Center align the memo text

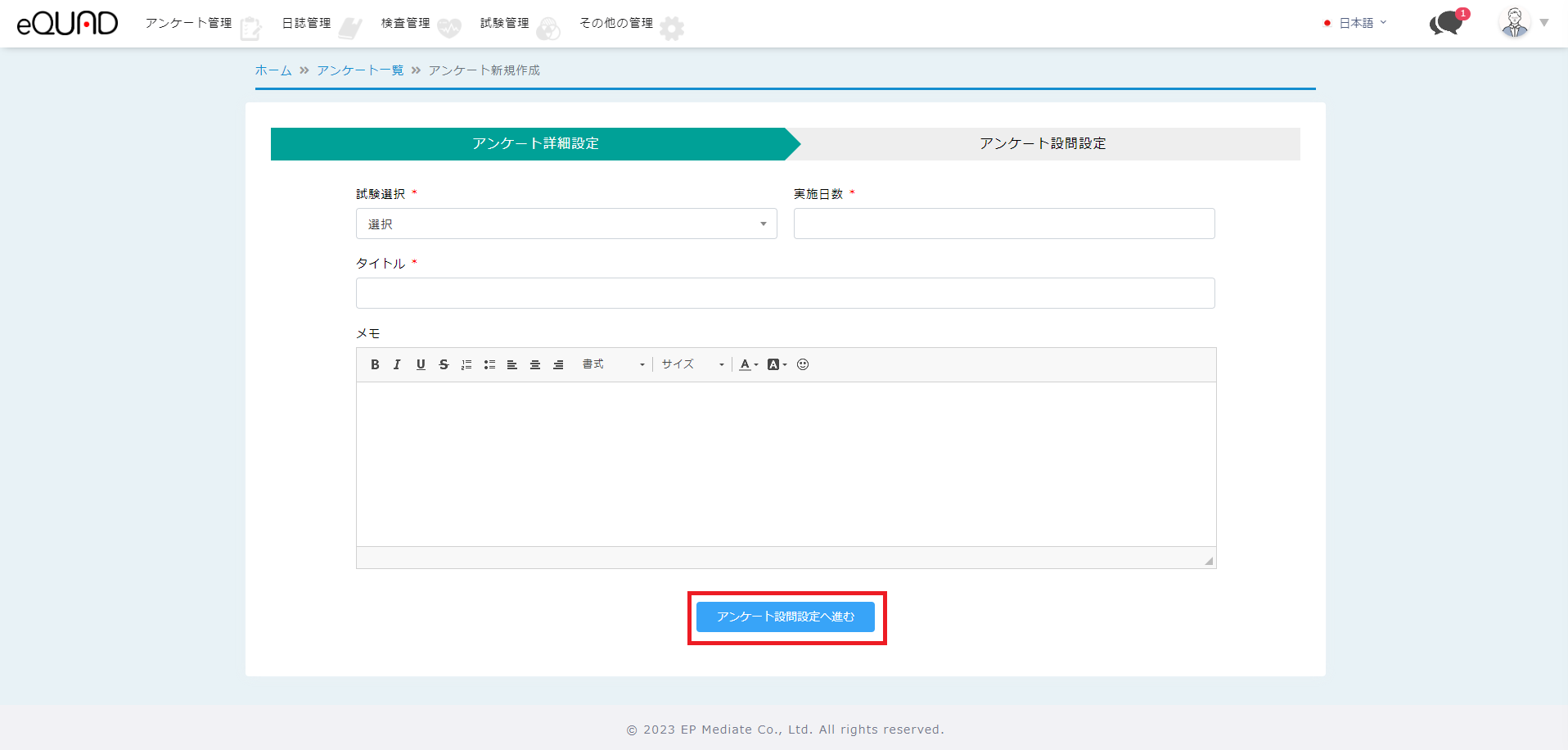click(535, 364)
